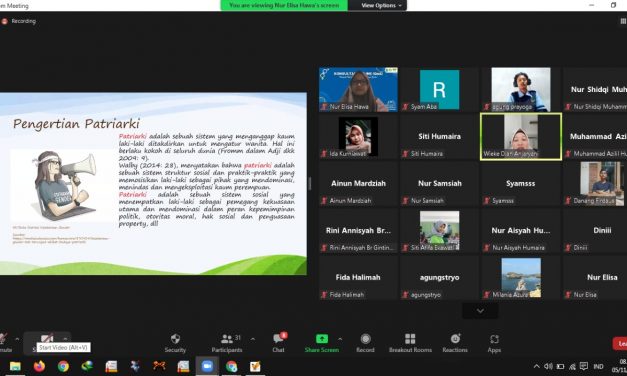This screenshot has height=376, width=627.
Task: Select the Syamsss participant tile
Action: [521, 184]
